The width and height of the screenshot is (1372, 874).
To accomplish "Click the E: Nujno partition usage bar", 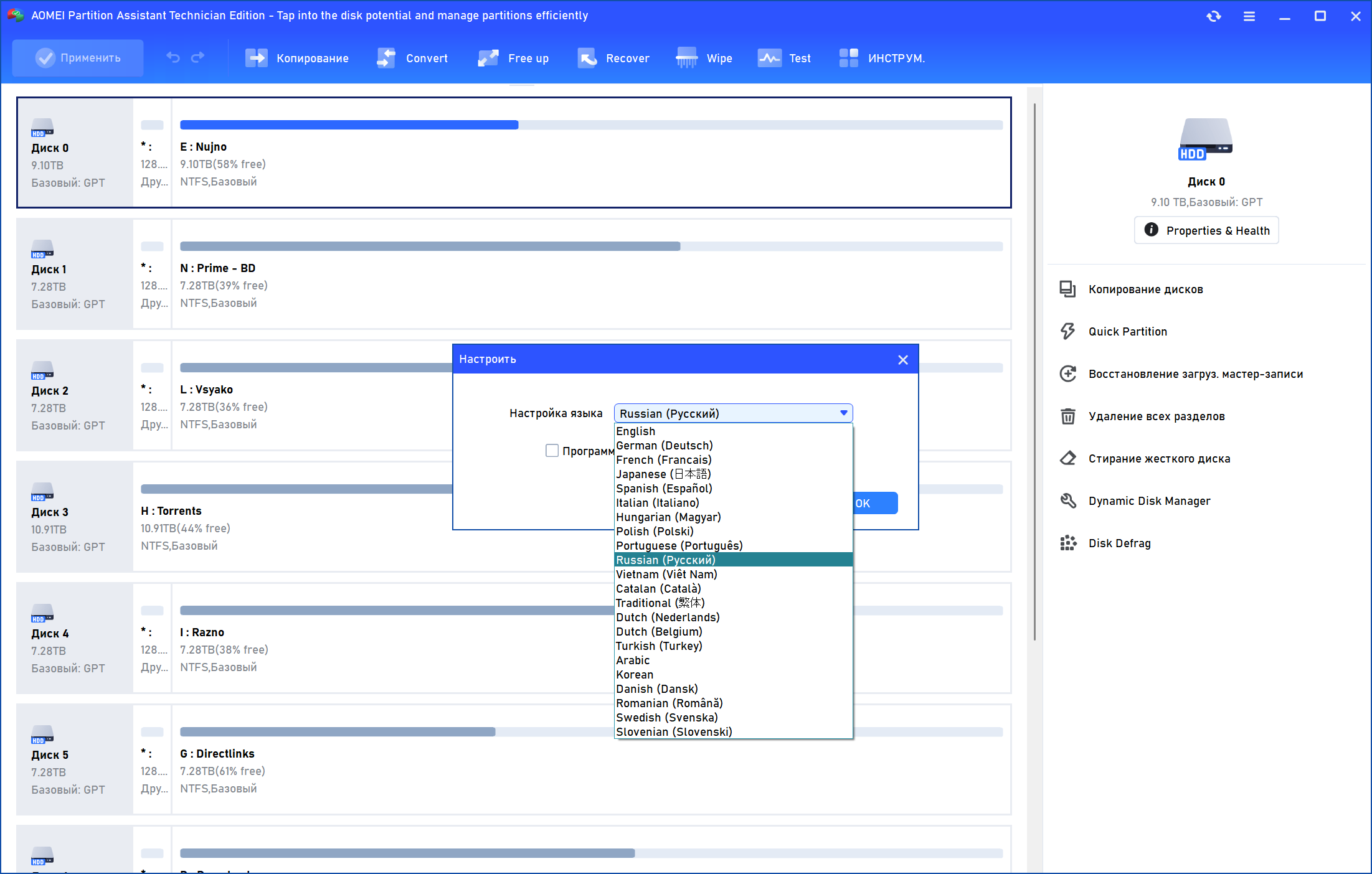I will coord(591,125).
